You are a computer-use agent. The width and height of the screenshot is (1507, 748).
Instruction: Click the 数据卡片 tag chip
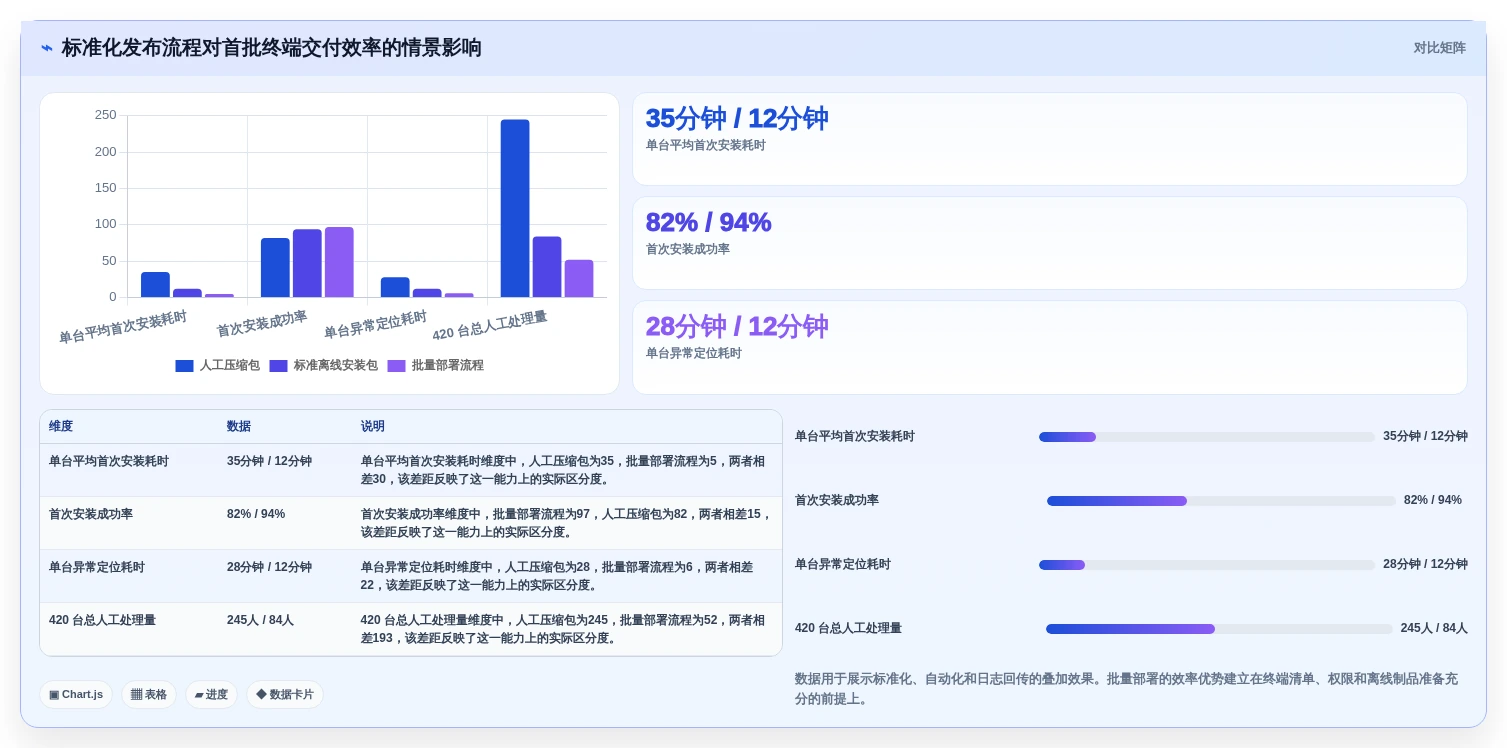(285, 694)
